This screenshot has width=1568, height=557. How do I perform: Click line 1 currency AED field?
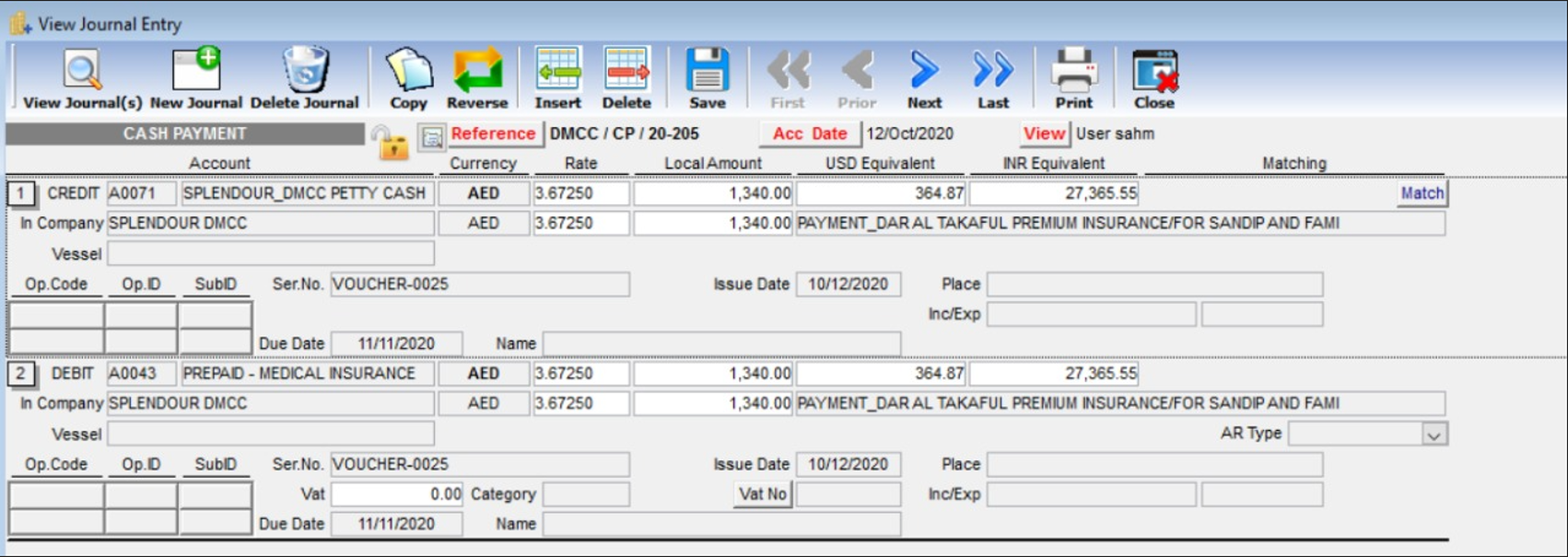point(484,193)
